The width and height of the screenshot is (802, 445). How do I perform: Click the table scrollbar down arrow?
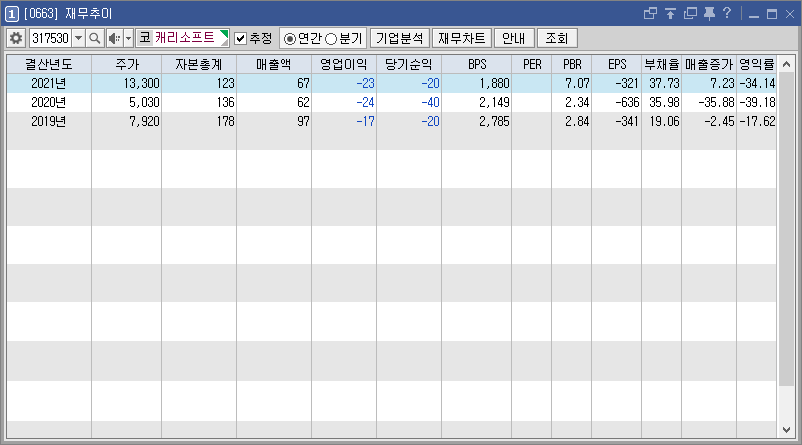point(787,430)
